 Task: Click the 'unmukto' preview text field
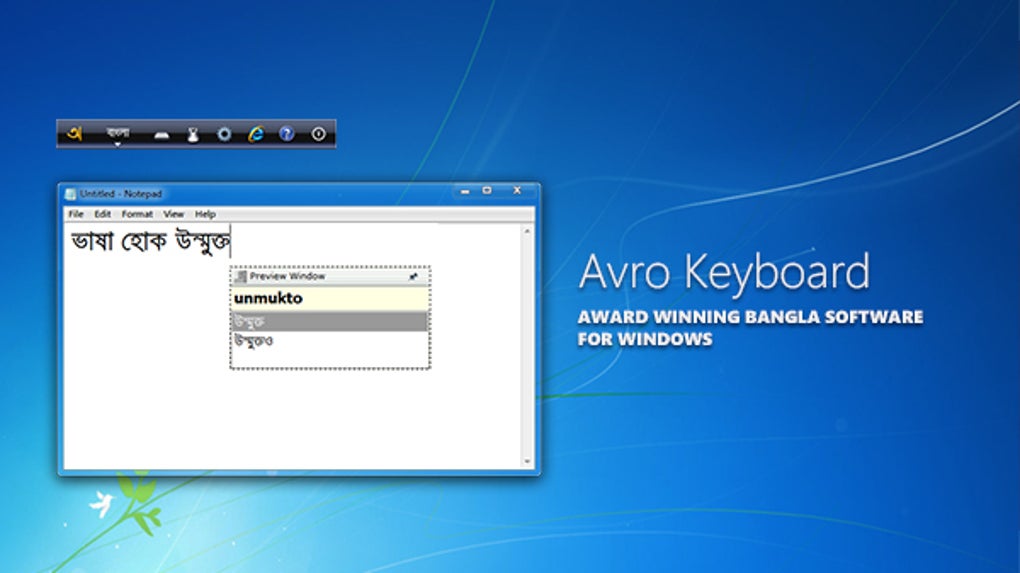tap(330, 298)
